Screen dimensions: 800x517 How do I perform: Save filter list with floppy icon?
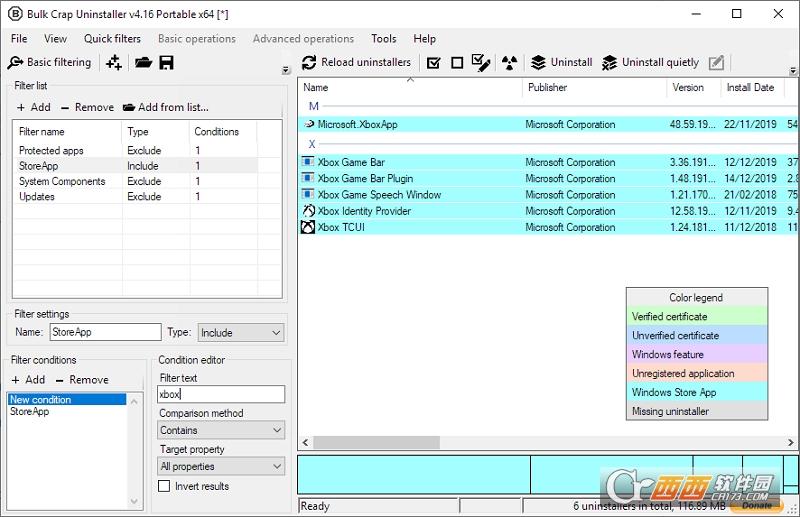[x=166, y=62]
